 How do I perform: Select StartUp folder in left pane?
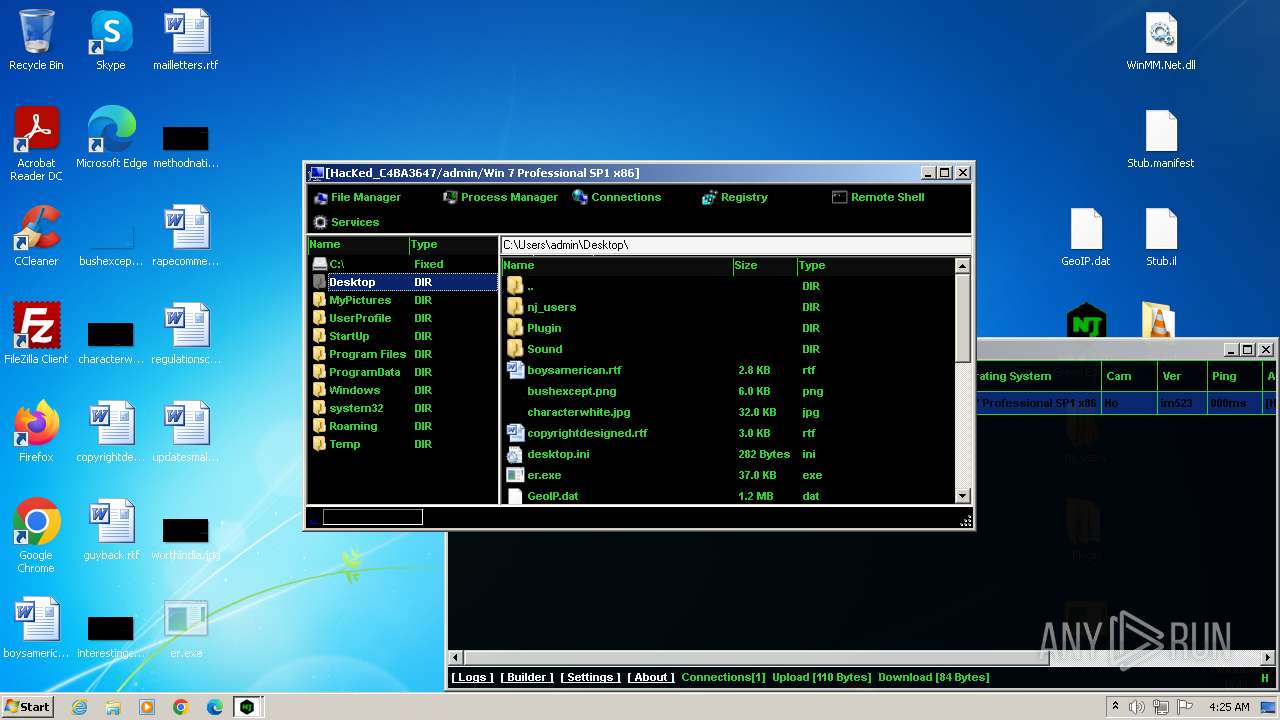402,336
